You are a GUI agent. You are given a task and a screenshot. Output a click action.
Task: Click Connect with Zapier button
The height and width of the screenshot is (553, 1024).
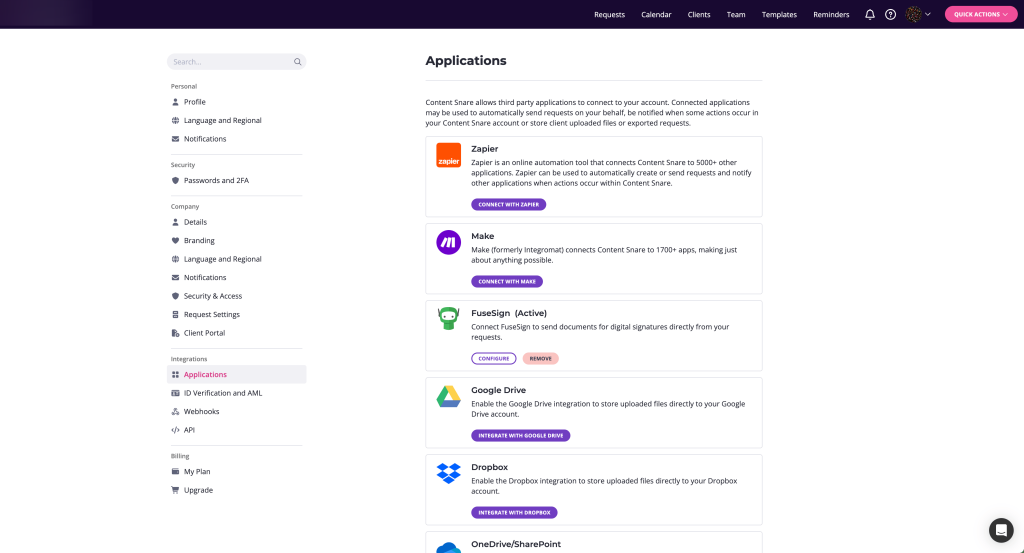click(509, 204)
